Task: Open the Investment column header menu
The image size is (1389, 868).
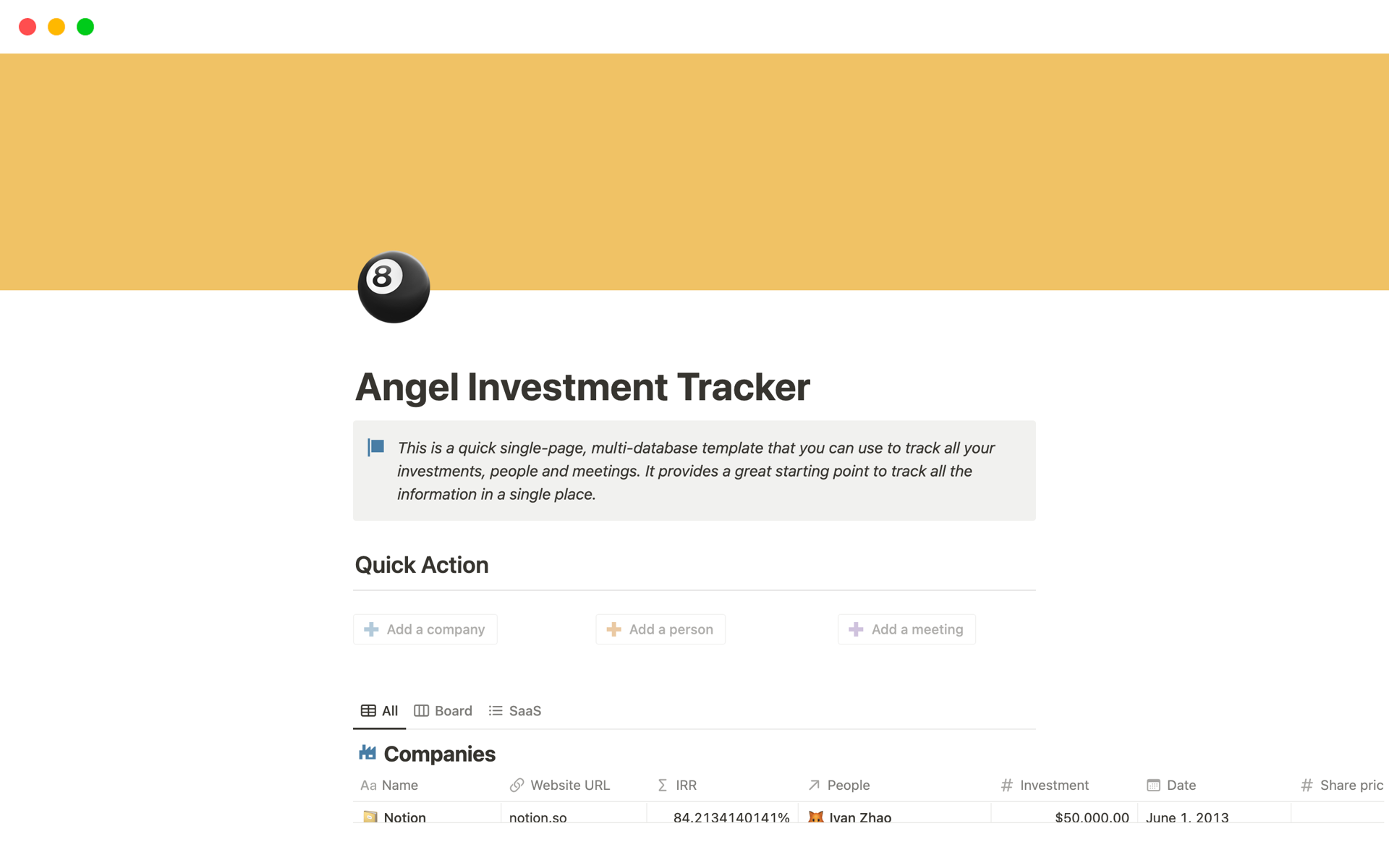Action: pos(1045,785)
